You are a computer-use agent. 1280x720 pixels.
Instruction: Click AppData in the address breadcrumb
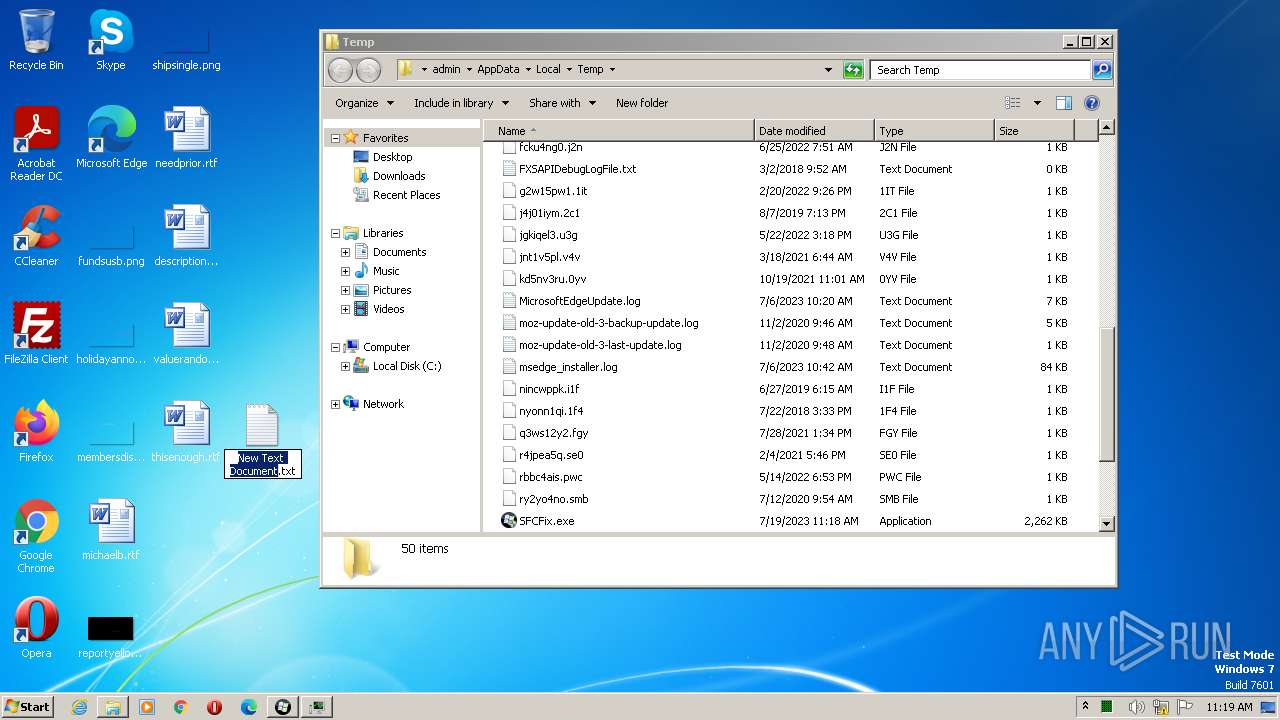(498, 70)
